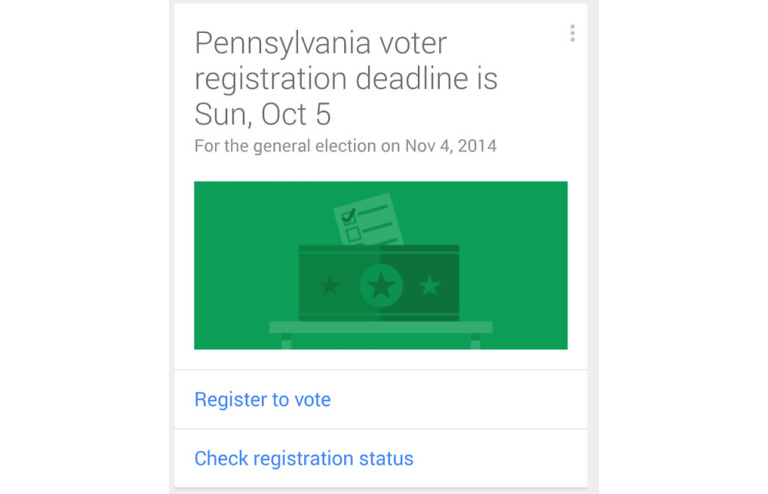Click the right table leg in the illustration
Viewport: 768px width, 494px height.
(475, 343)
